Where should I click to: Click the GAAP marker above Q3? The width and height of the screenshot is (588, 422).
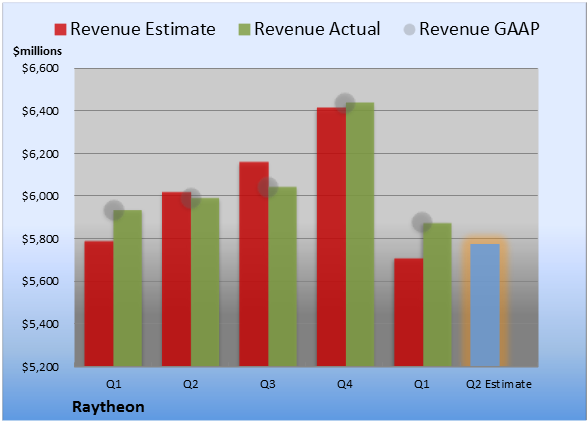[268, 187]
